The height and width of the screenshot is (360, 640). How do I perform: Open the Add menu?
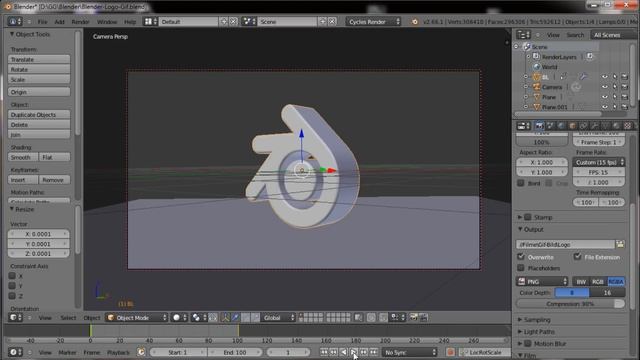coord(60,22)
